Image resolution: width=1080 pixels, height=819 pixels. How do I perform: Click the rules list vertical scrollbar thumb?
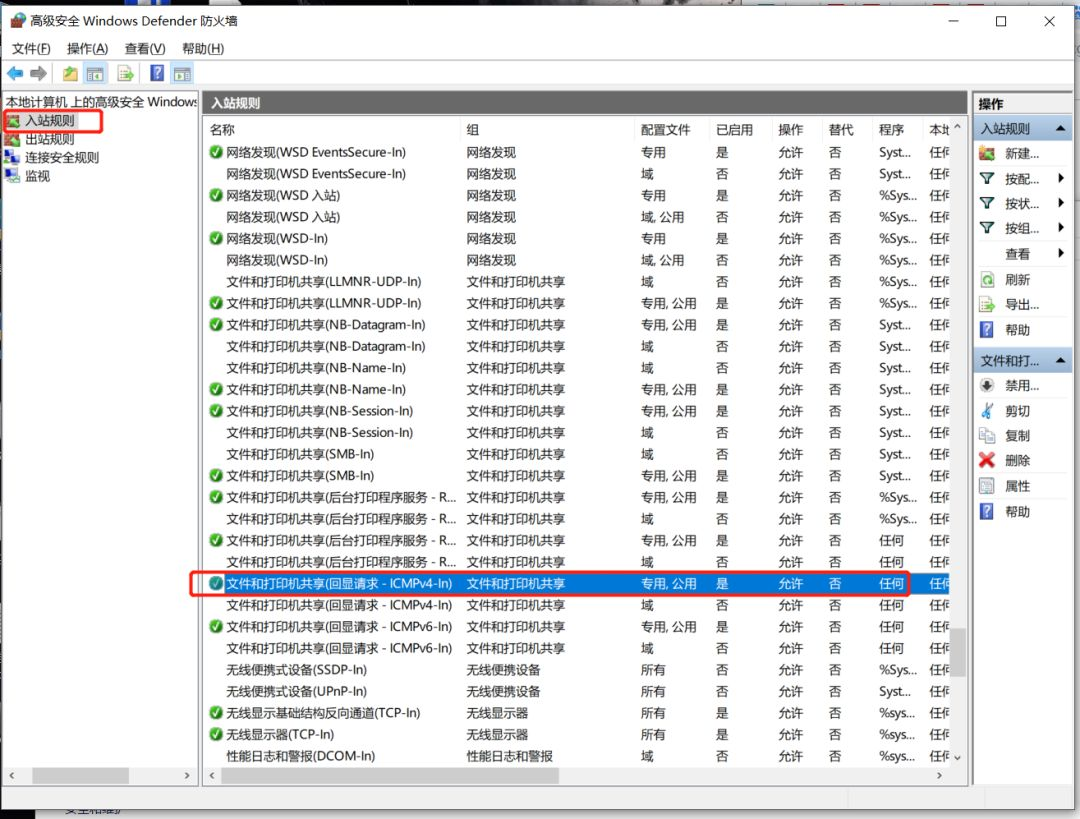pos(957,652)
